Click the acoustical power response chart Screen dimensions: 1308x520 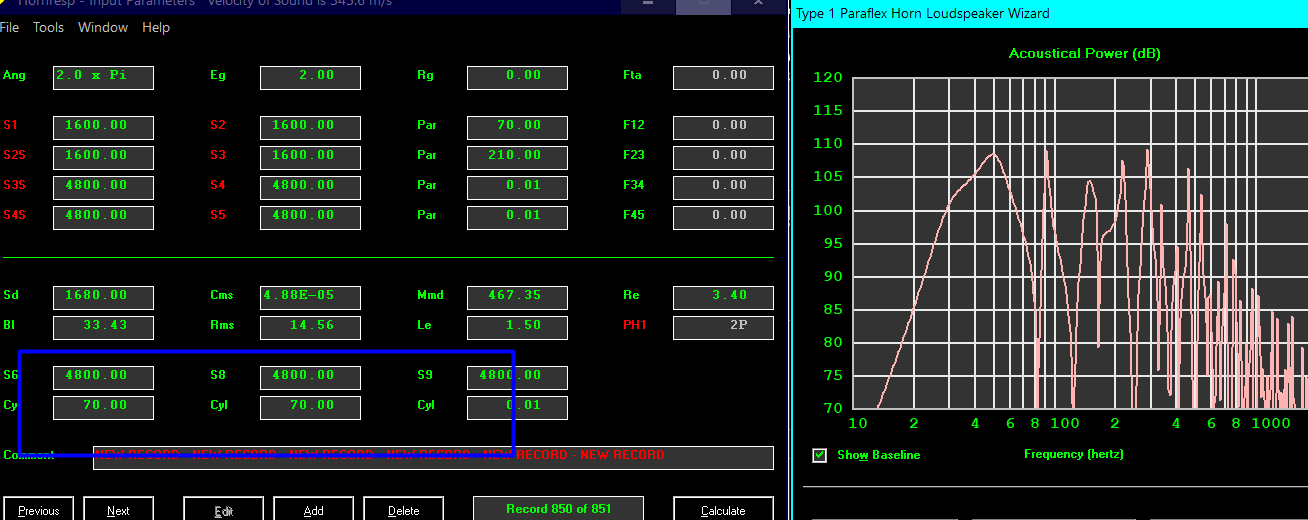(1079, 242)
